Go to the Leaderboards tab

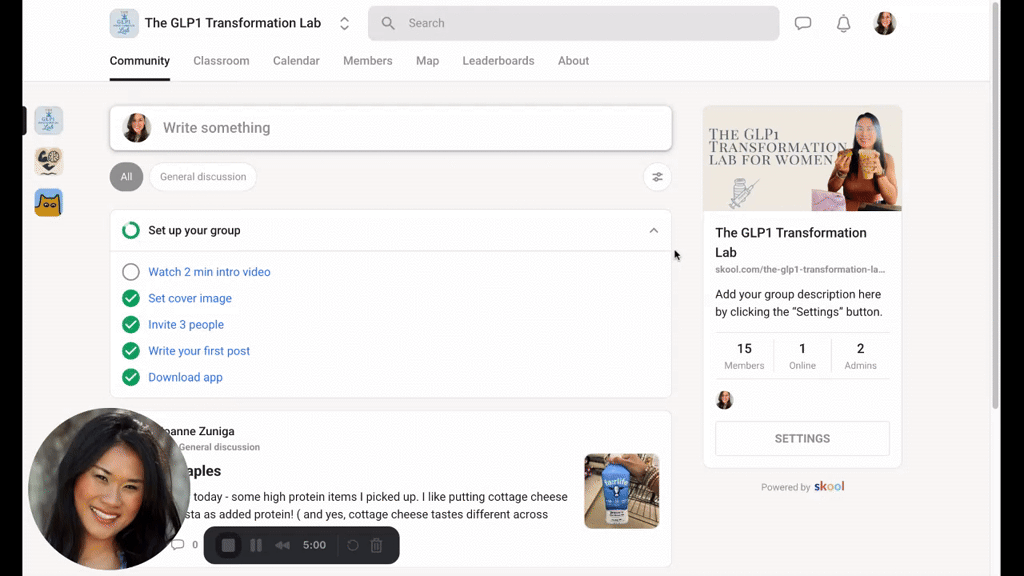[498, 61]
